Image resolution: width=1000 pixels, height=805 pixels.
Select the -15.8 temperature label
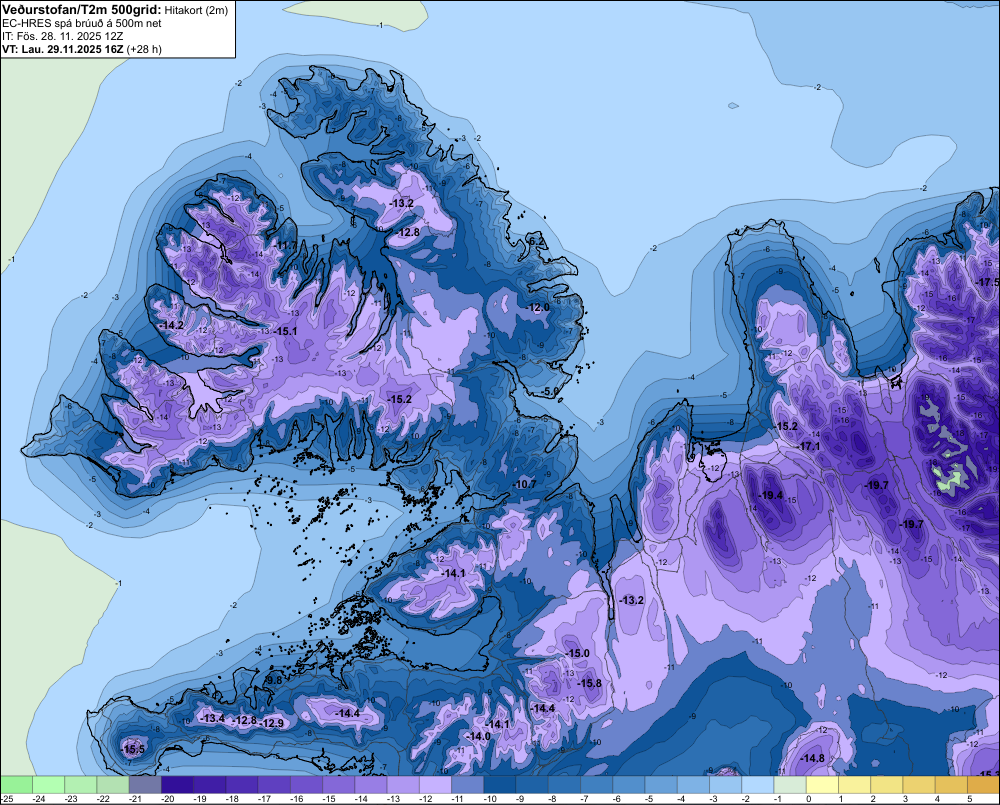point(590,683)
